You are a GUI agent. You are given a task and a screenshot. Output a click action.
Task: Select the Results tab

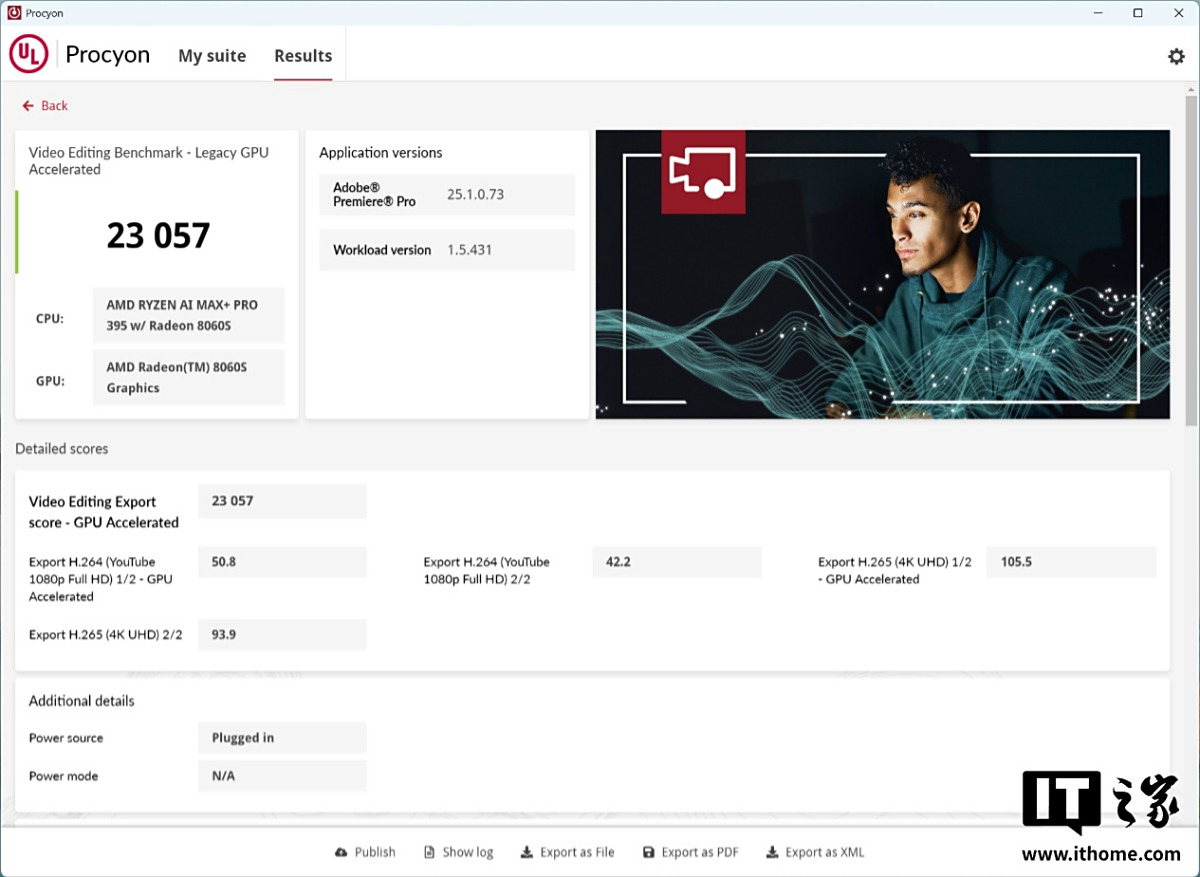click(x=303, y=56)
